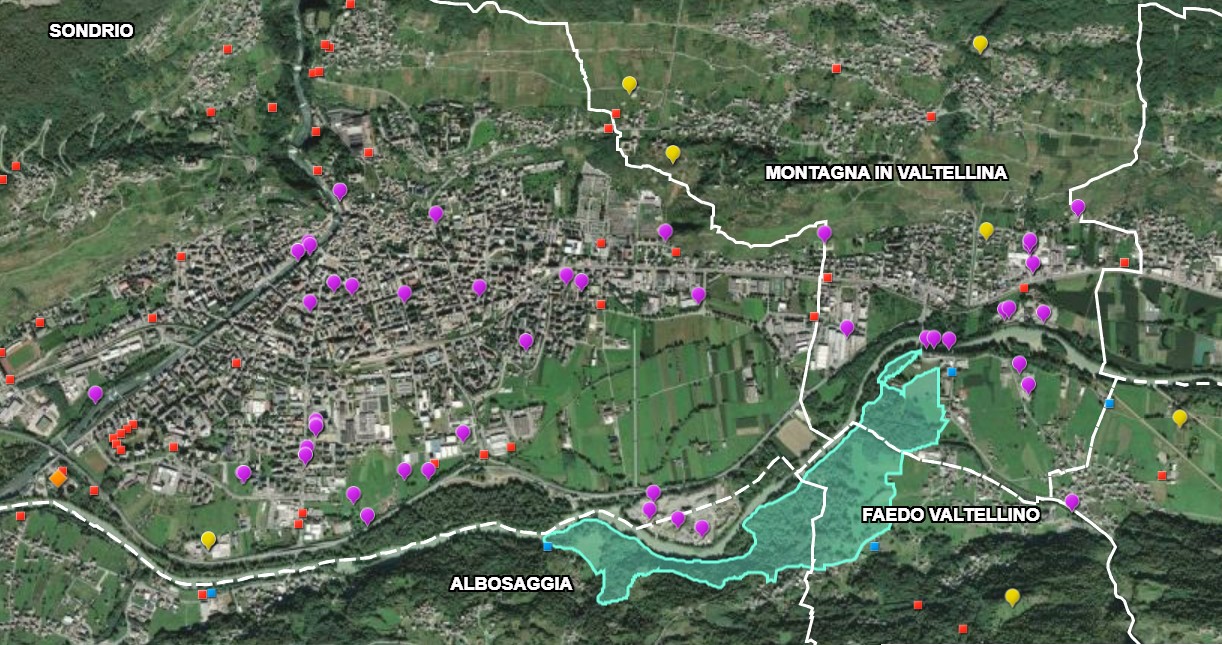1222x645 pixels.
Task: Click the blue square beside the Faedo Valtellino label
Action: pyautogui.click(x=875, y=546)
